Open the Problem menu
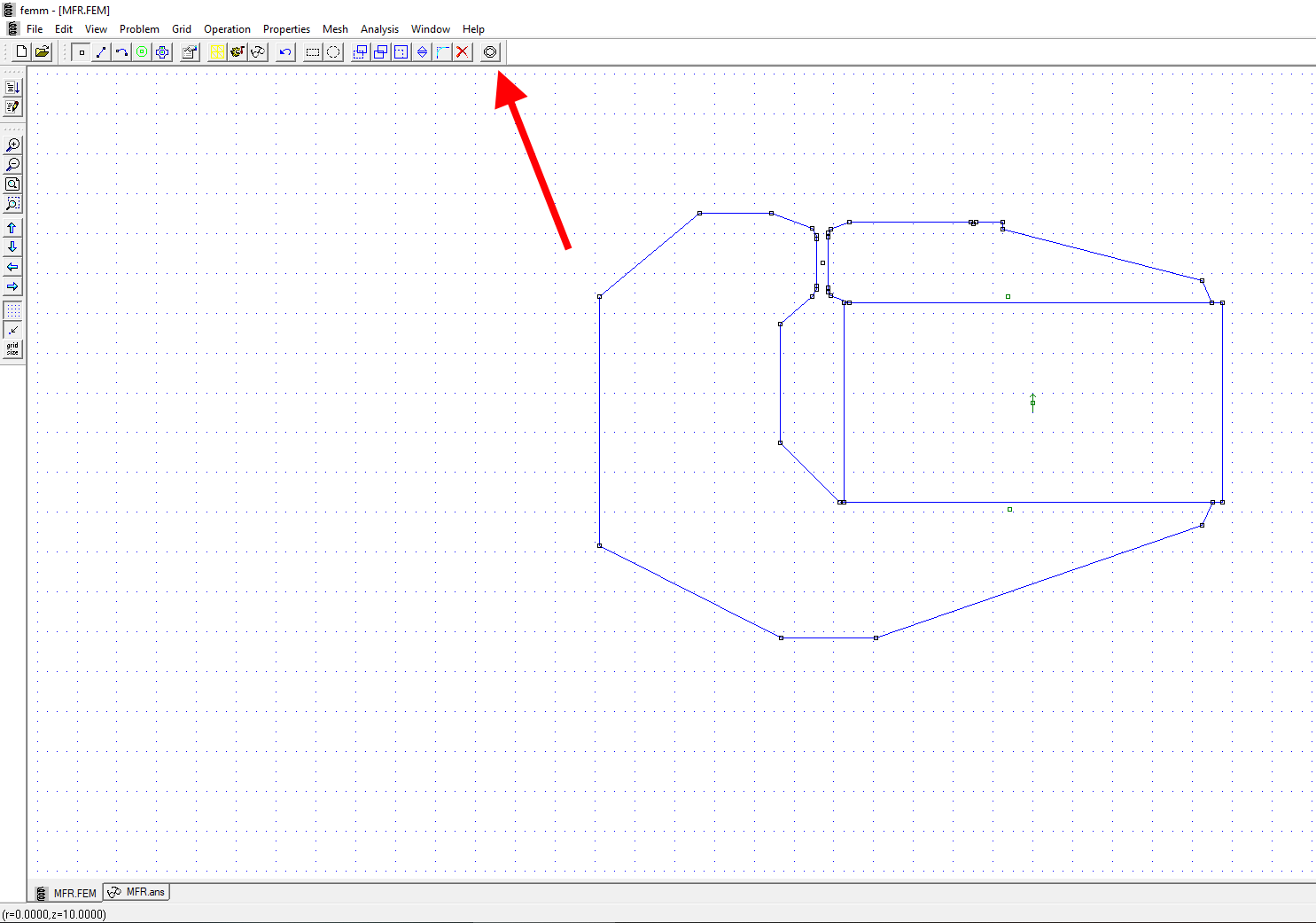 [x=139, y=29]
